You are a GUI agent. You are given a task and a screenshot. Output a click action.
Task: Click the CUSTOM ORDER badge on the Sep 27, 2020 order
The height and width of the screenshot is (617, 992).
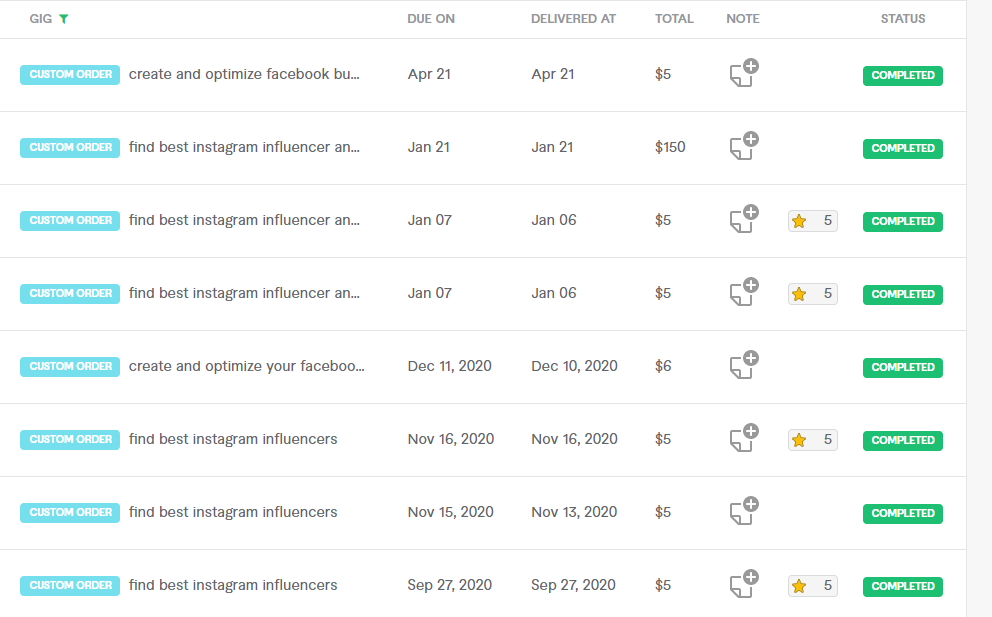70,586
